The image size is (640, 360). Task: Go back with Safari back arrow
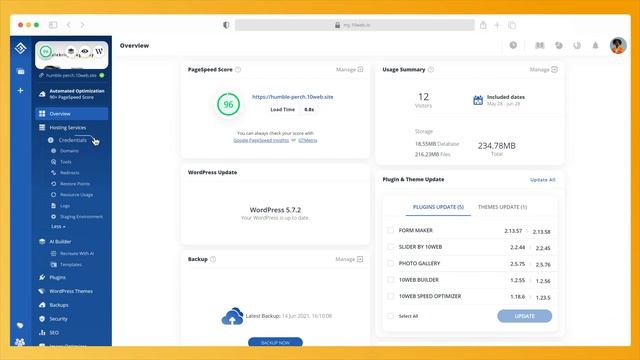coord(69,25)
